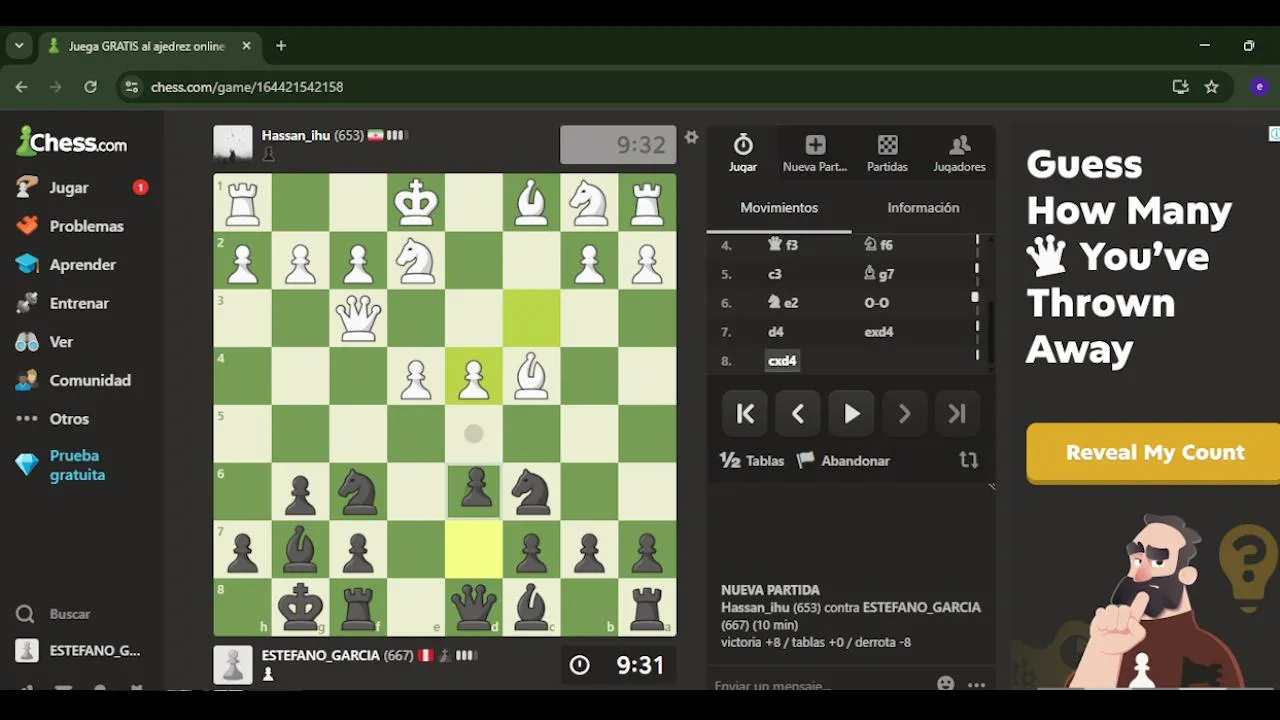Open the ESTEFANO_GARCIA name below the board

tap(321, 656)
